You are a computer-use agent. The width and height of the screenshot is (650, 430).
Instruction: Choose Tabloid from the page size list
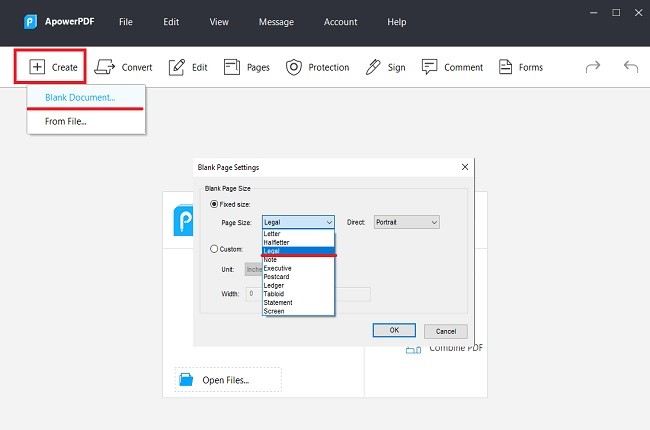(x=276, y=294)
